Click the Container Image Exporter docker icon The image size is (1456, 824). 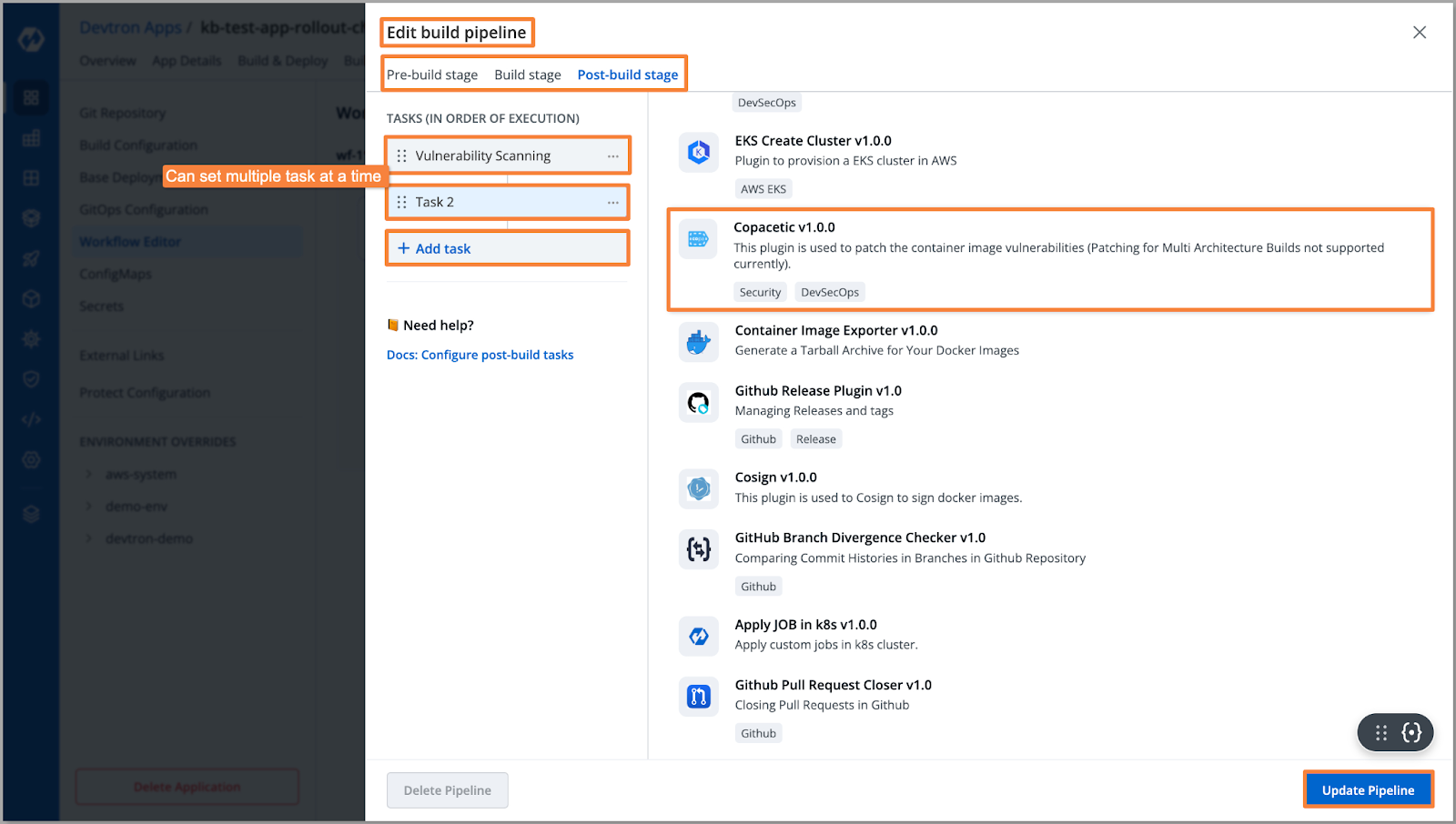pos(699,343)
